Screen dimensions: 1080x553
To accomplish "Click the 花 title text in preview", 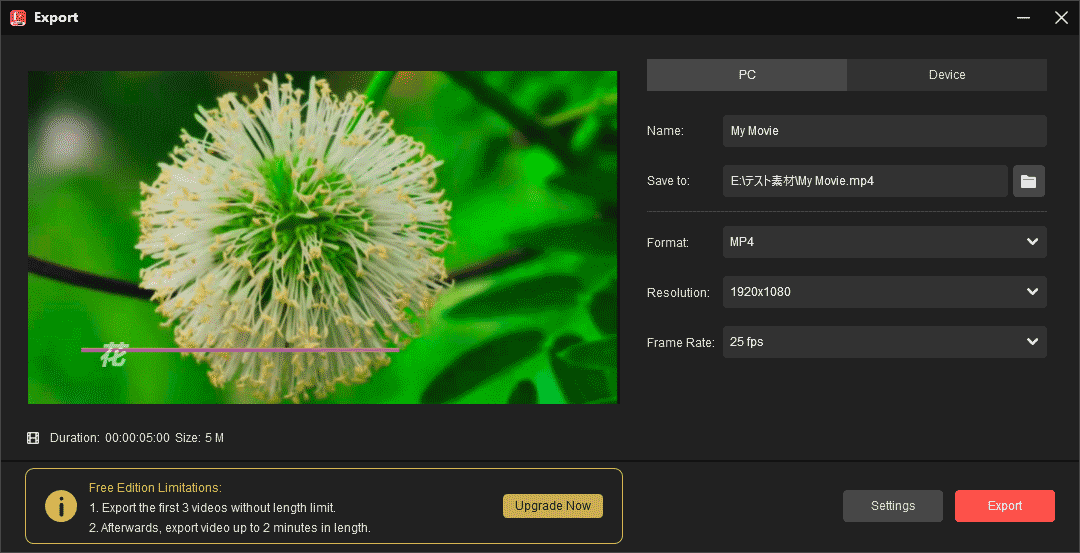I will point(114,356).
